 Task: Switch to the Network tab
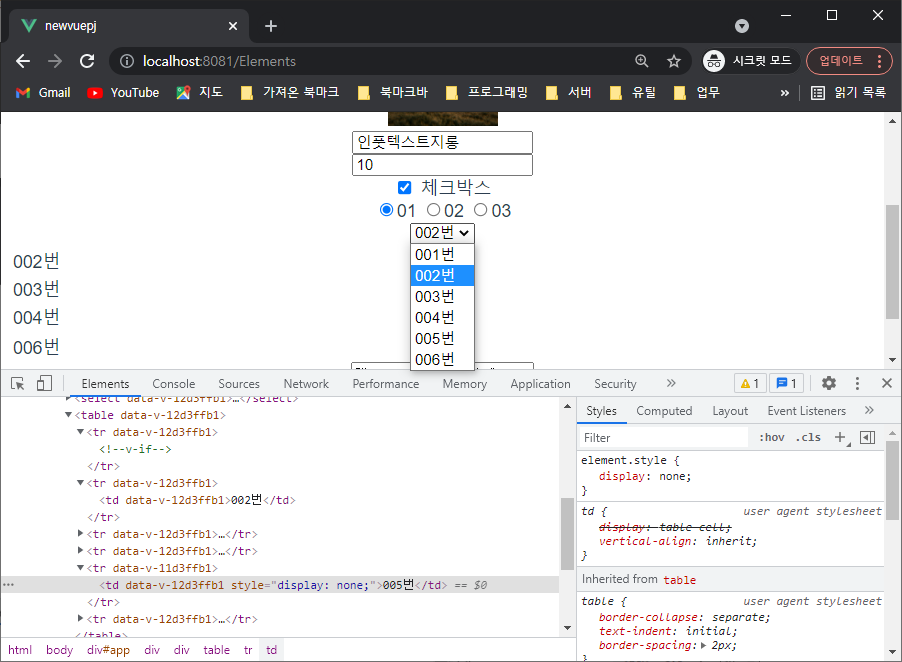coord(306,384)
